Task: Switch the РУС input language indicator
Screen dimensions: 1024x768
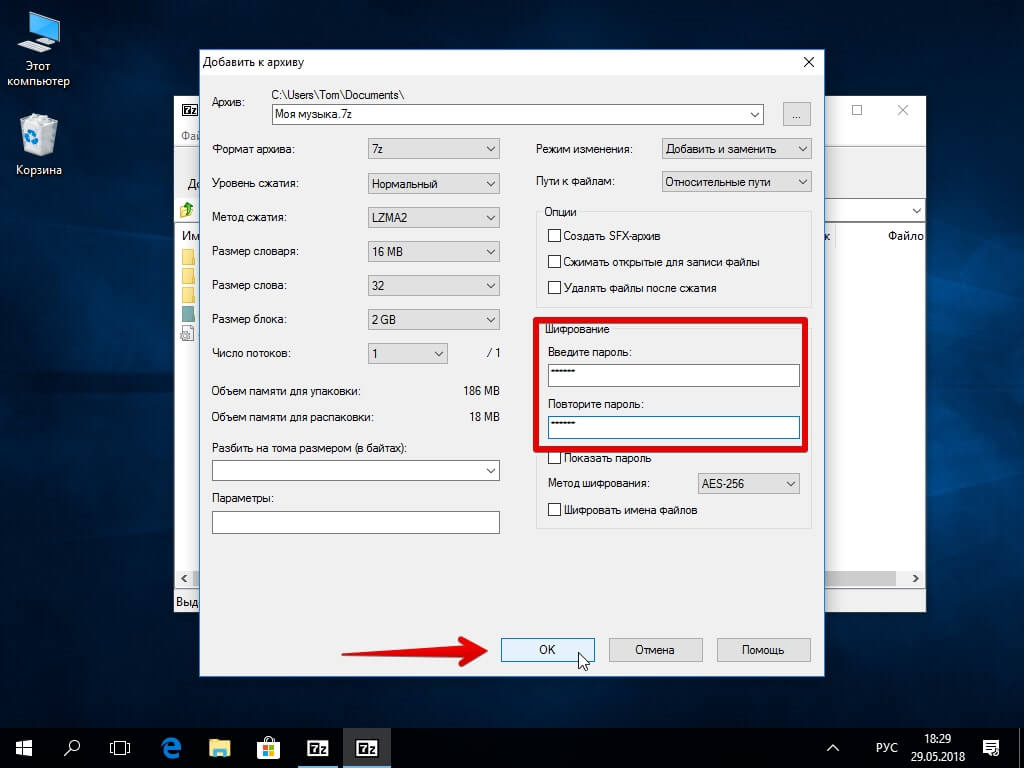Action: coord(886,748)
